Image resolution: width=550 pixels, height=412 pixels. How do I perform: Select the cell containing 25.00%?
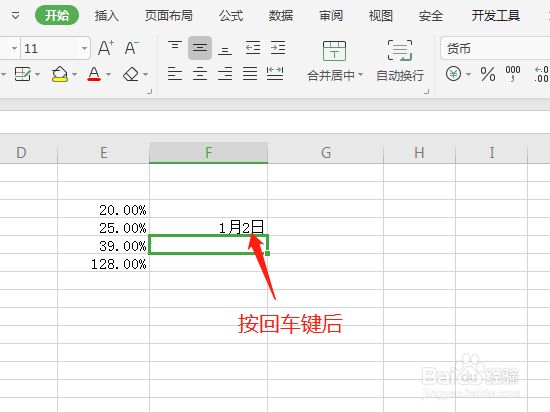click(x=103, y=227)
